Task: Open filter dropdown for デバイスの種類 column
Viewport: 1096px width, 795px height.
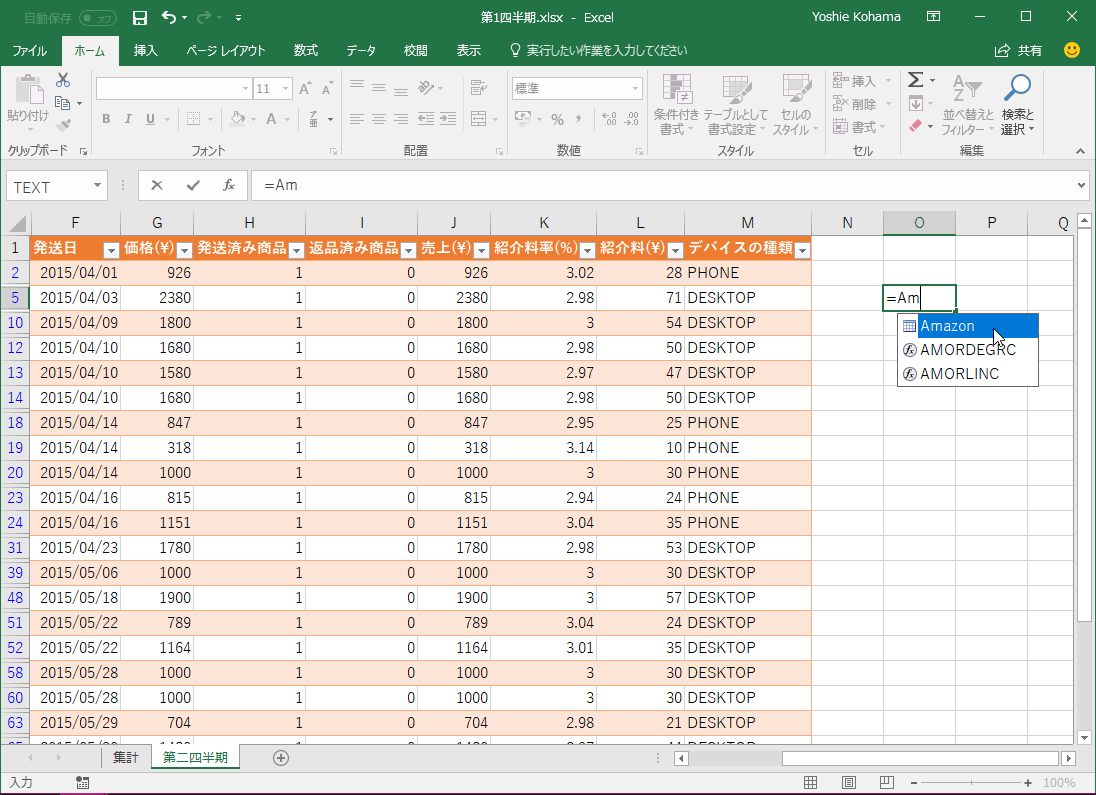Action: (801, 250)
